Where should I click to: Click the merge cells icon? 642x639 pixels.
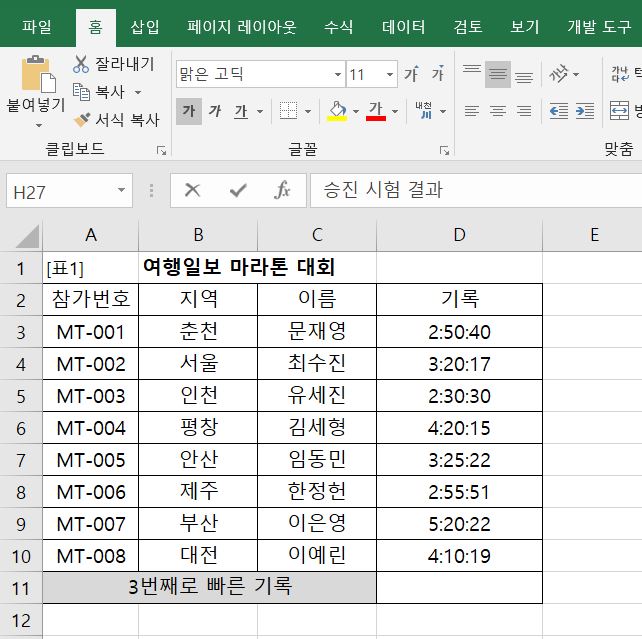tap(619, 111)
